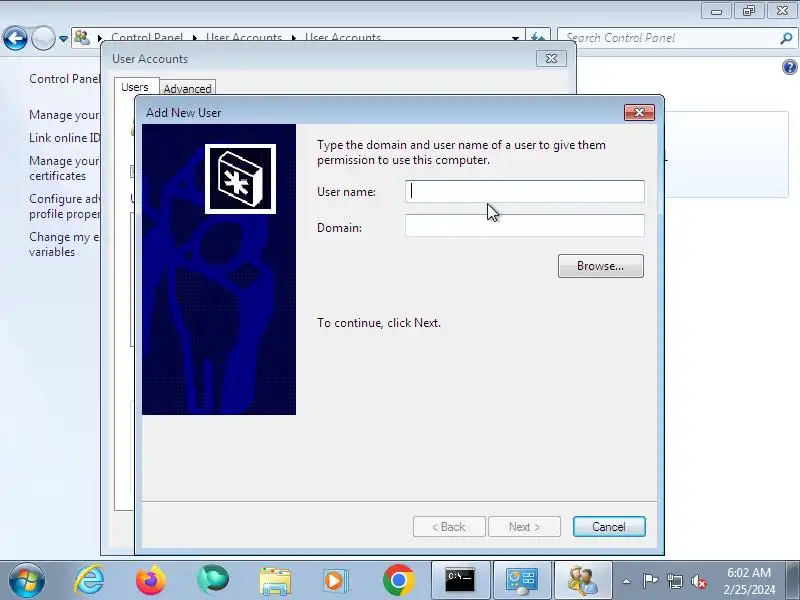Open the recent pages dropdown arrow
This screenshot has height=600, width=800.
pos(63,39)
